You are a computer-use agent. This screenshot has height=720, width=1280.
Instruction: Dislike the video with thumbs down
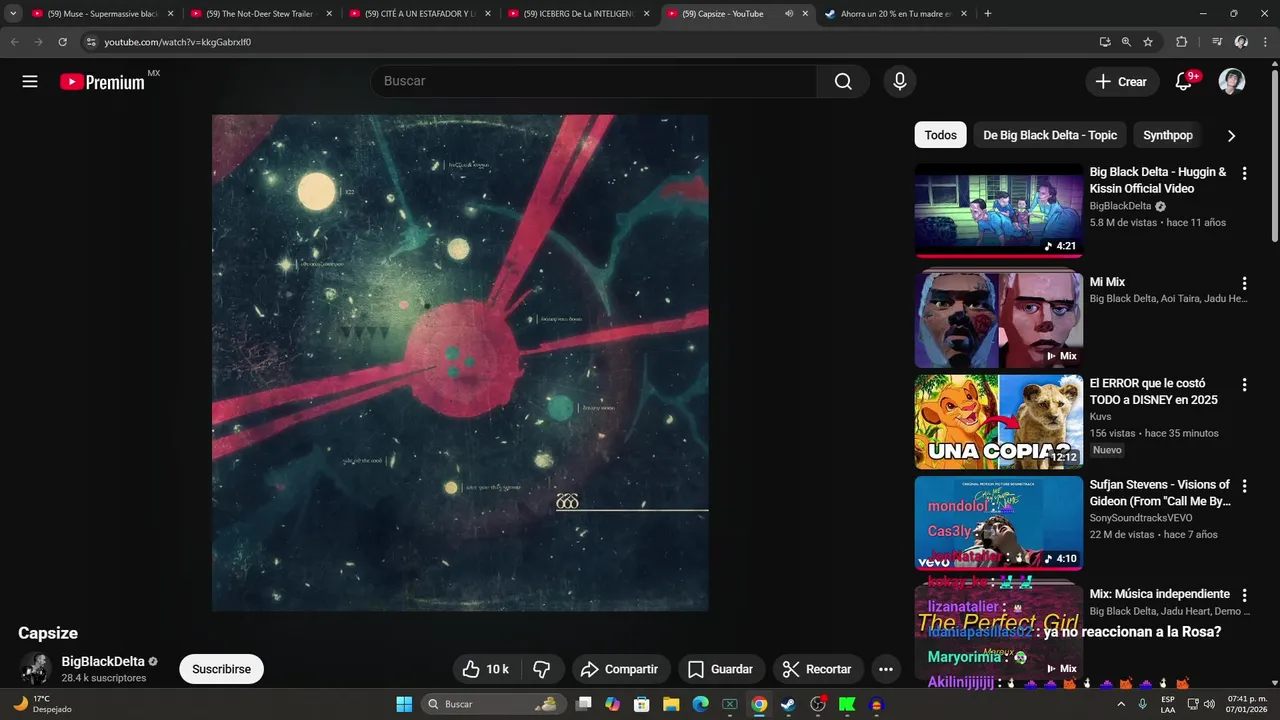pos(542,669)
